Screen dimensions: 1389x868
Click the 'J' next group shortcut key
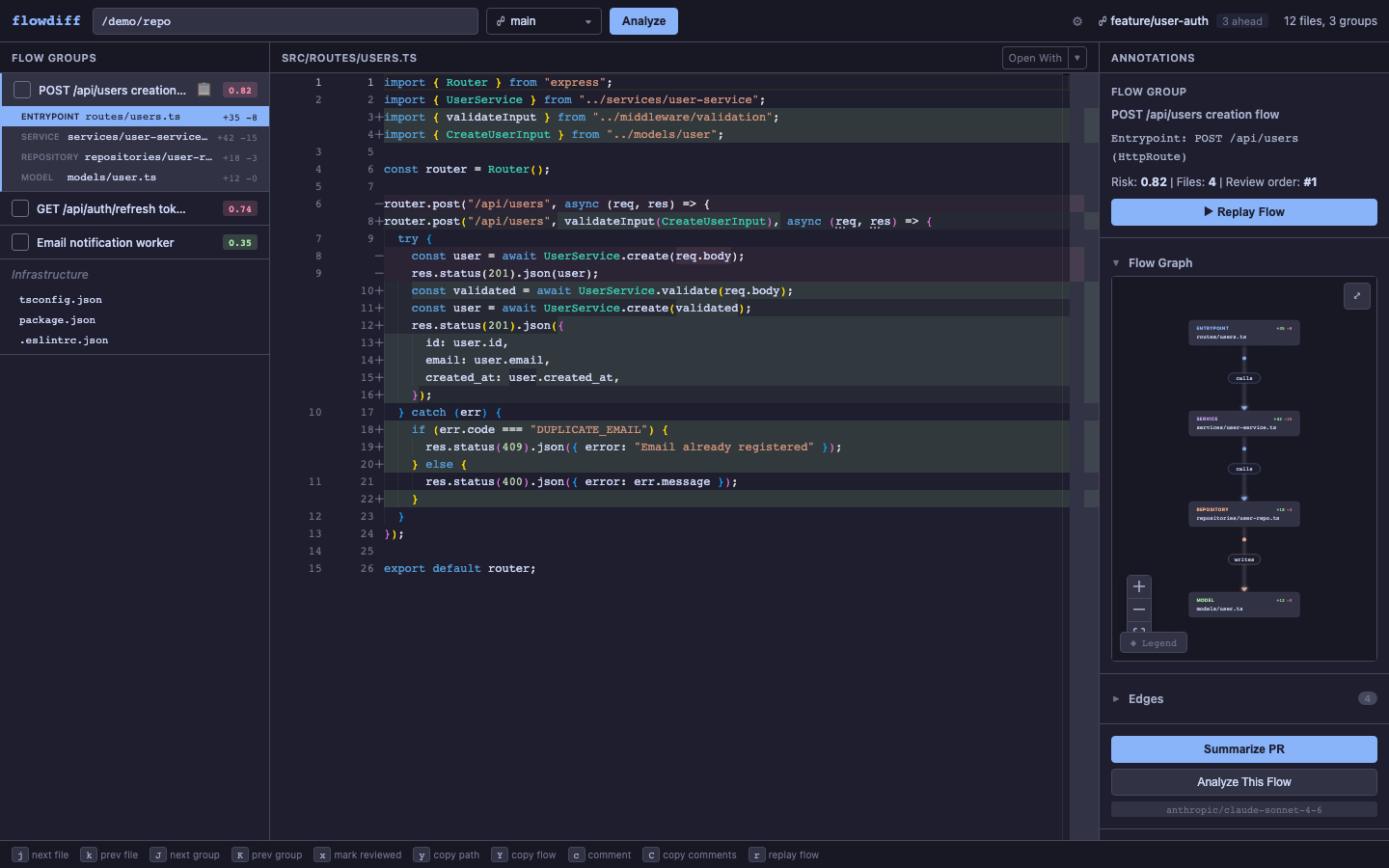pos(158,854)
